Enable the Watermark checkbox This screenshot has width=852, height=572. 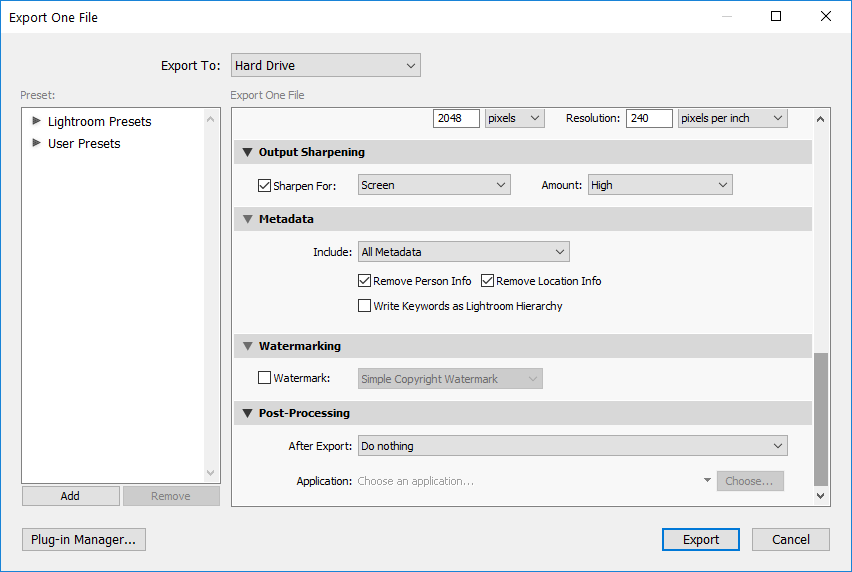[265, 379]
